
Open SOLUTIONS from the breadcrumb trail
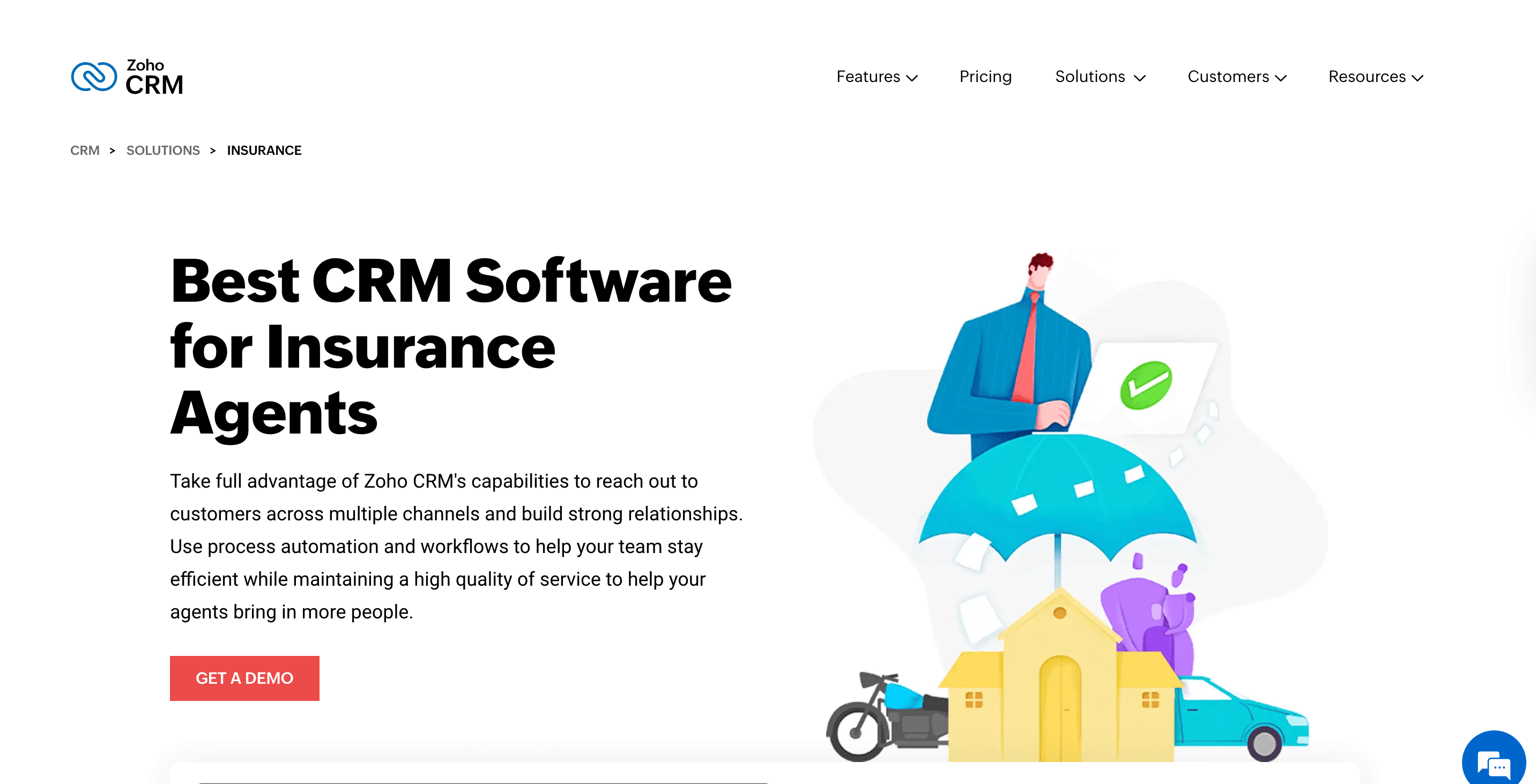pos(163,150)
